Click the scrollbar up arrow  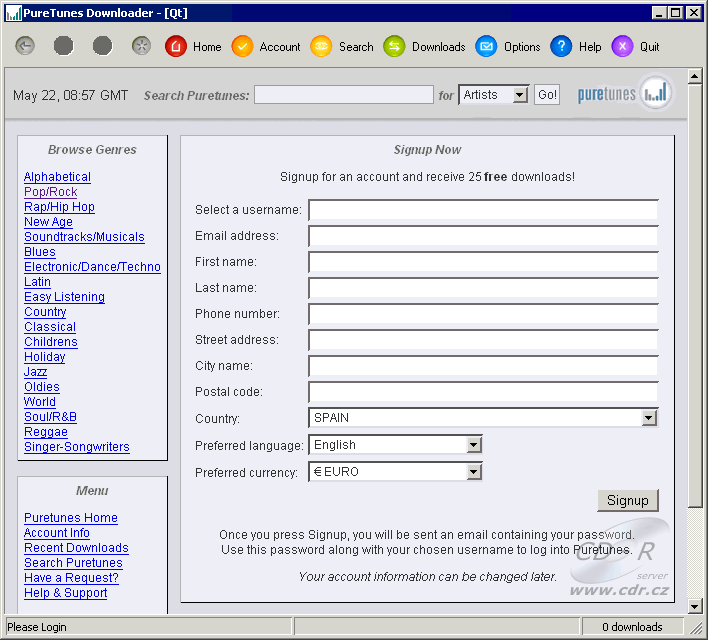click(x=695, y=76)
